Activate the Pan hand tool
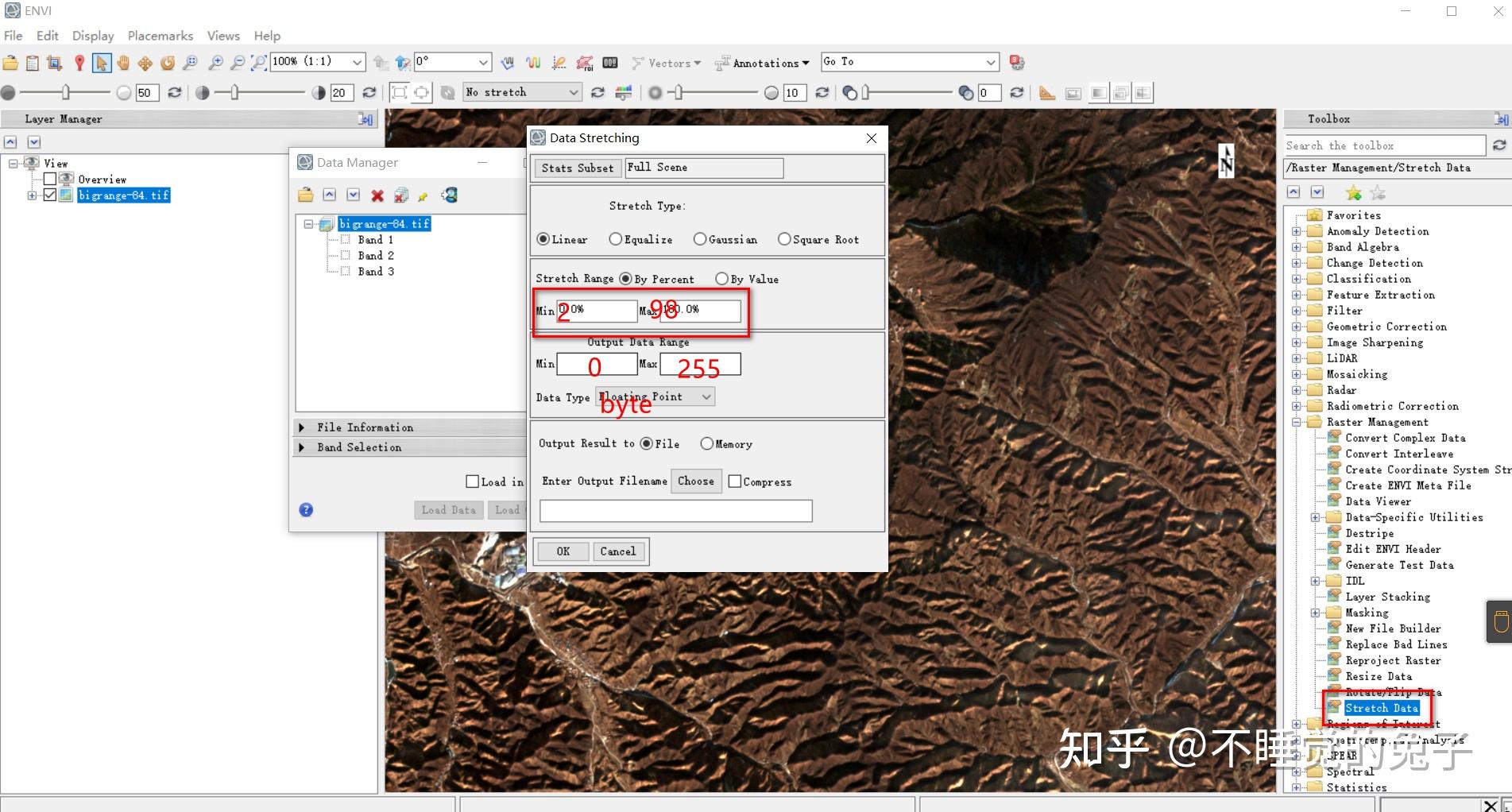This screenshot has width=1512, height=812. pos(123,63)
